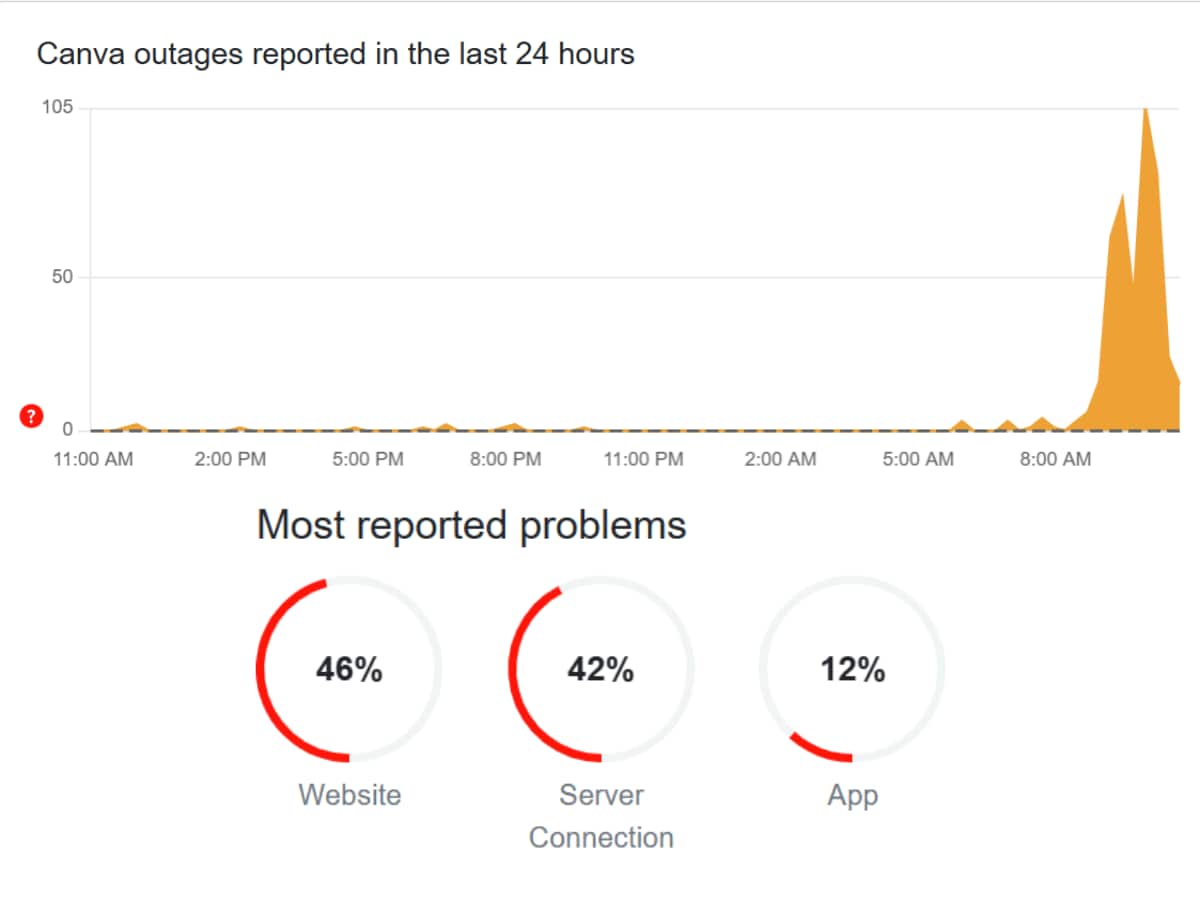1200x900 pixels.
Task: Click the 11:00 AM time axis label
Action: pyautogui.click(x=92, y=459)
